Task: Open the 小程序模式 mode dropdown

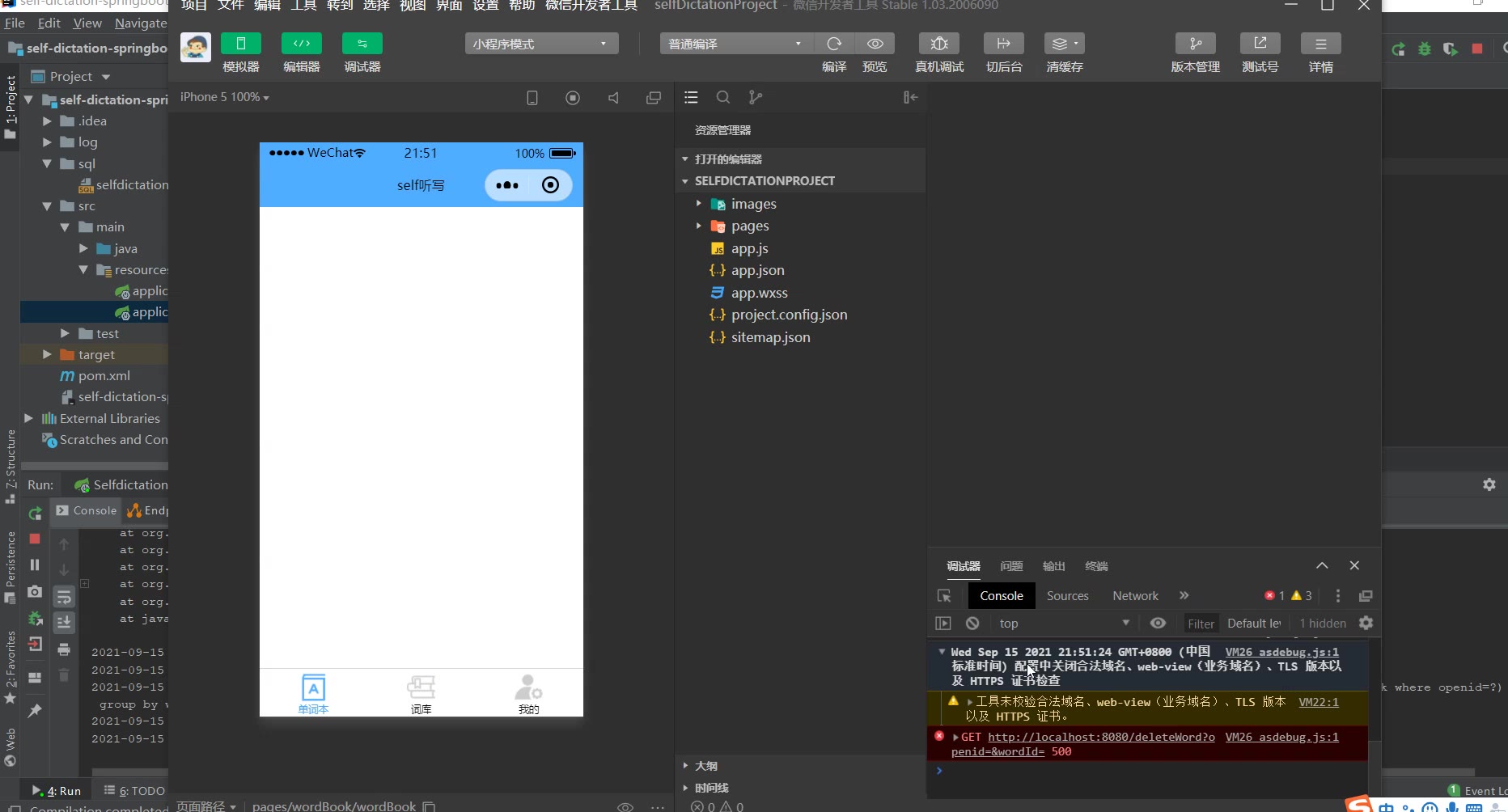Action: 541,44
